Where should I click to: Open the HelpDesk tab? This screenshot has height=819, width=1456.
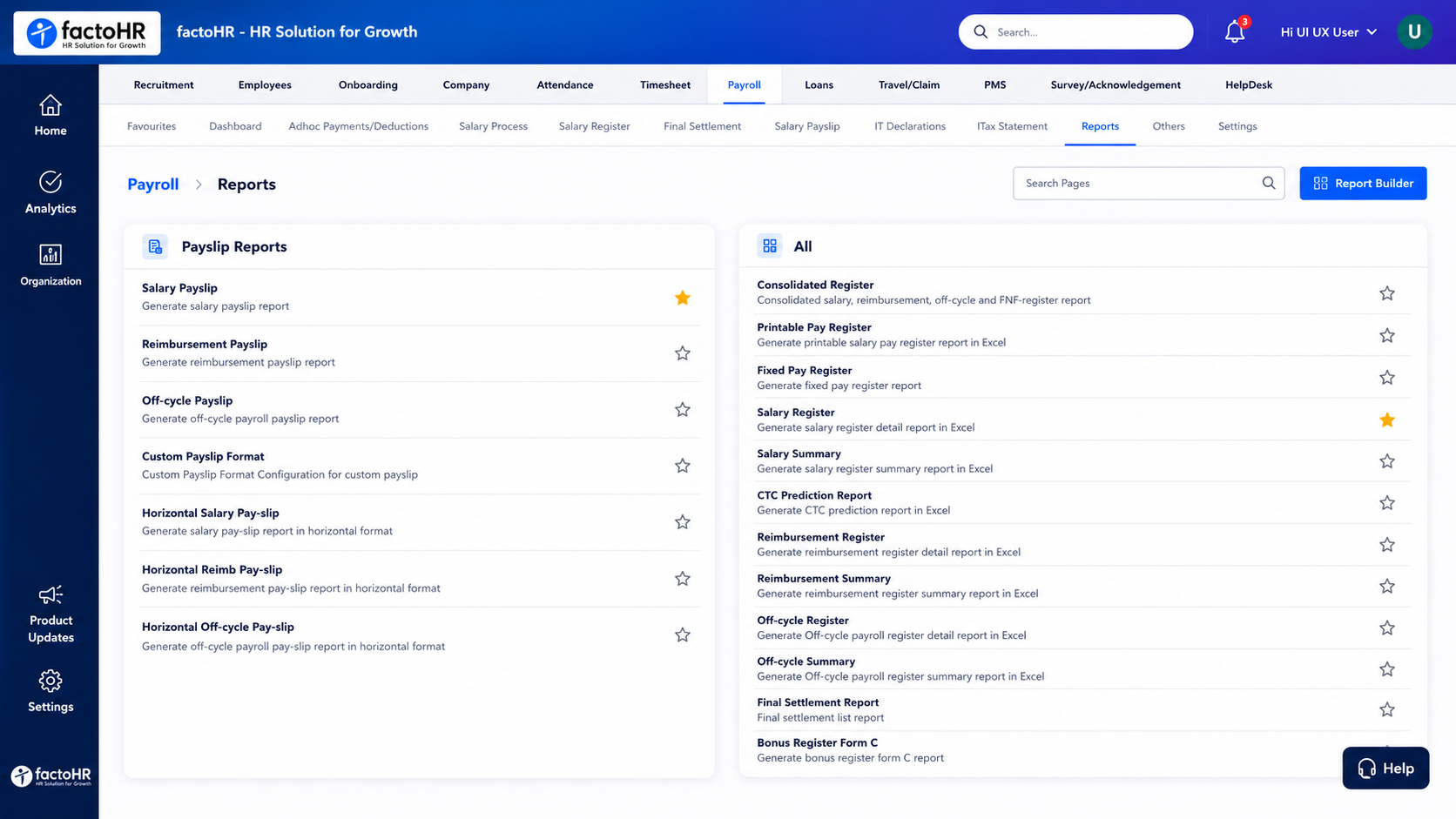1249,84
